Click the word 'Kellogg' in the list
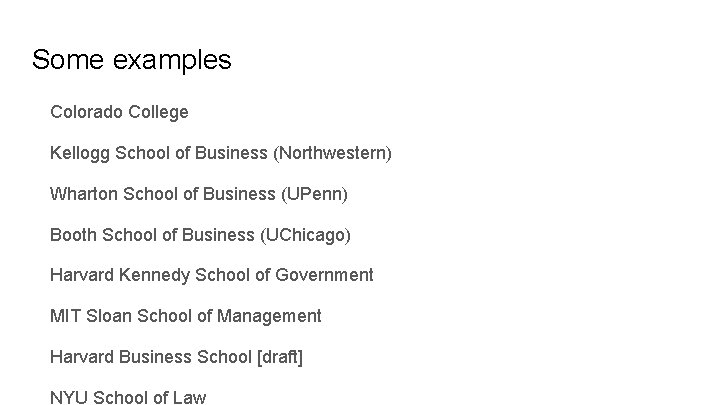 click(80, 153)
